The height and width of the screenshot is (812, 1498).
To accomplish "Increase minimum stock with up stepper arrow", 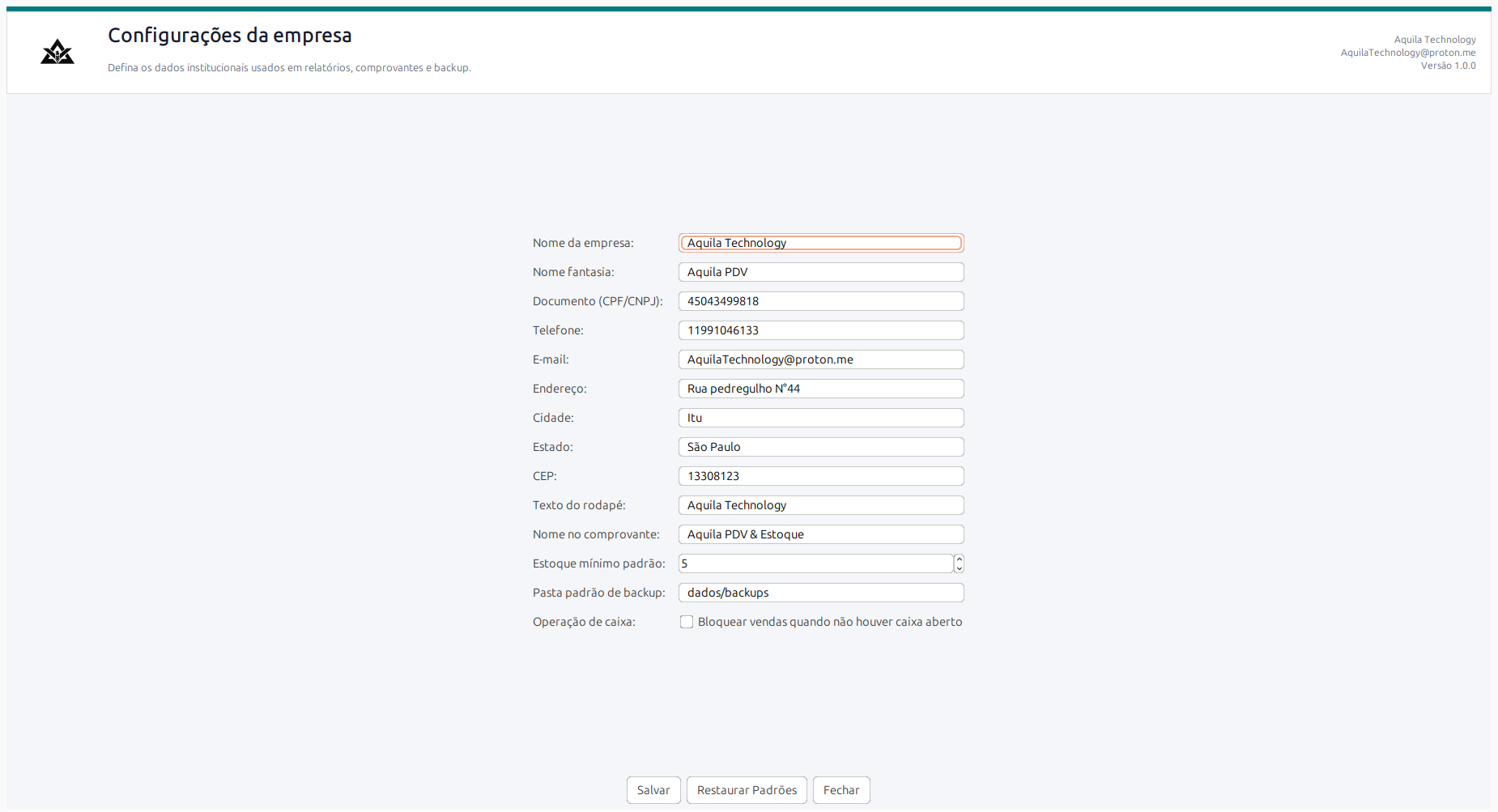I will [959, 559].
